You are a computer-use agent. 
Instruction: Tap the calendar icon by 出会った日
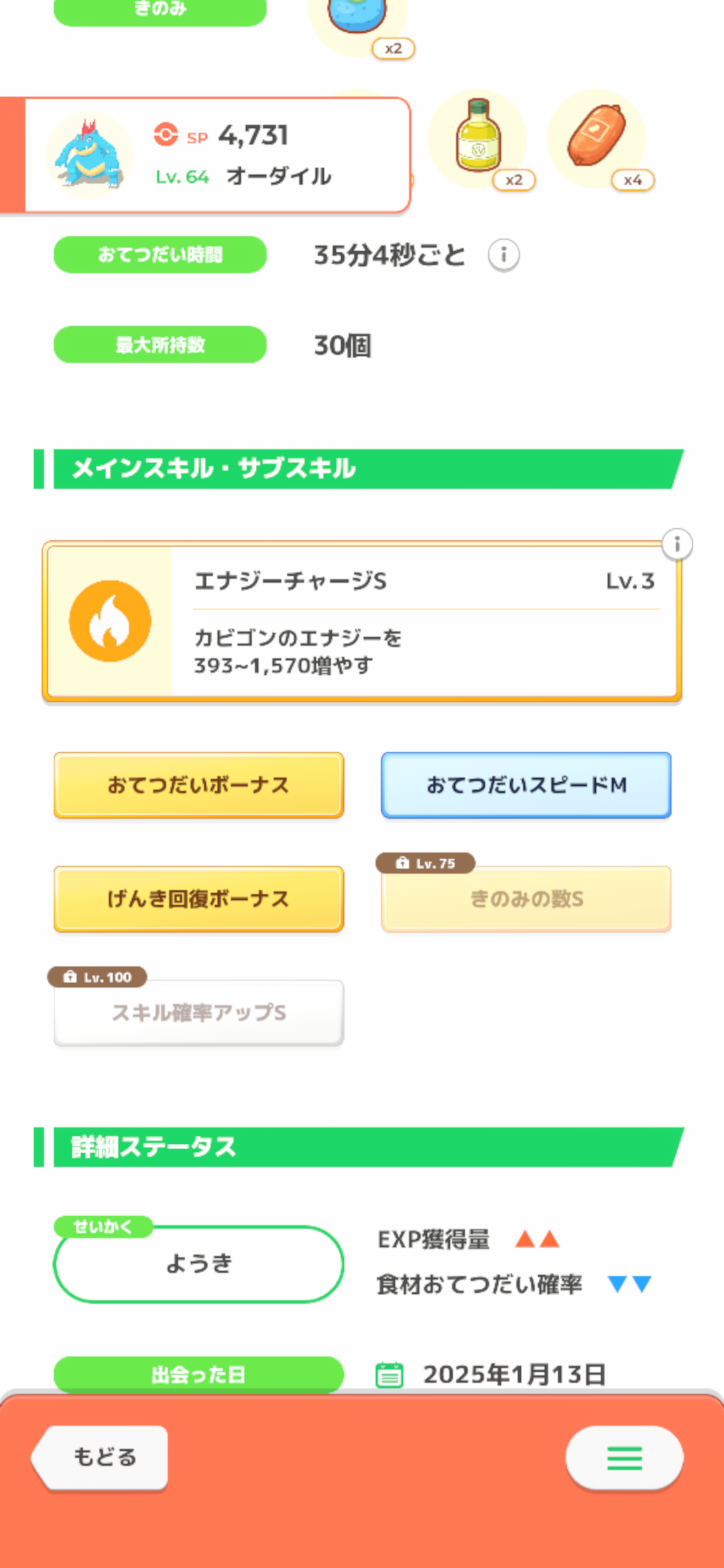(x=389, y=1374)
